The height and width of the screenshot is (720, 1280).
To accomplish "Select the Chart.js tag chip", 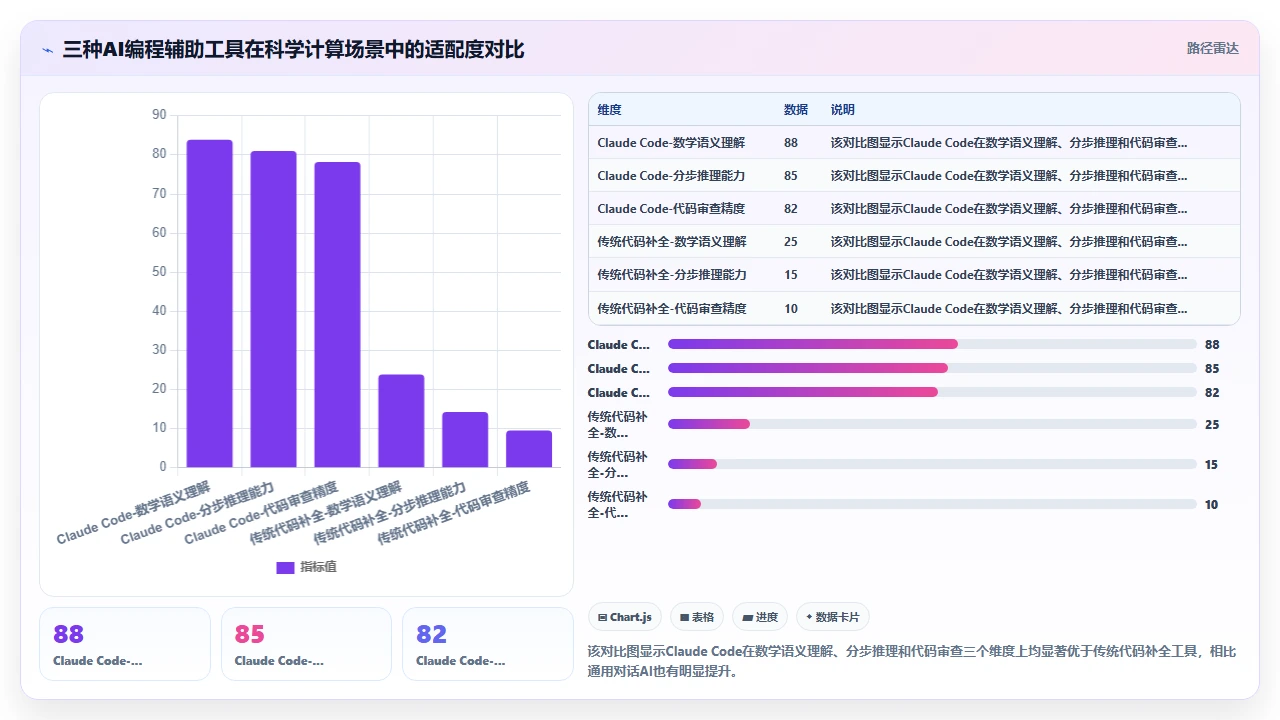I will point(625,617).
